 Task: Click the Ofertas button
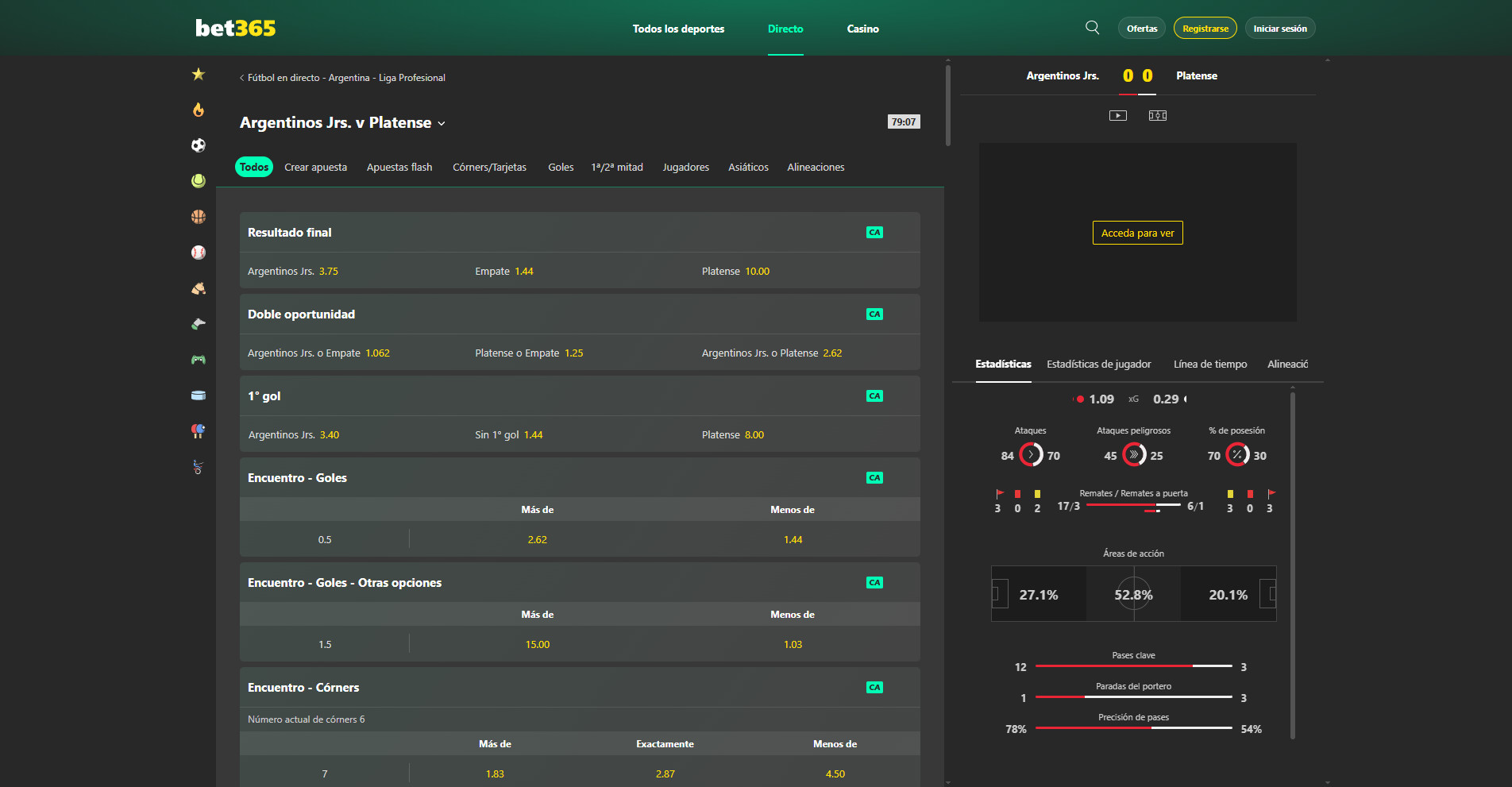coord(1142,29)
